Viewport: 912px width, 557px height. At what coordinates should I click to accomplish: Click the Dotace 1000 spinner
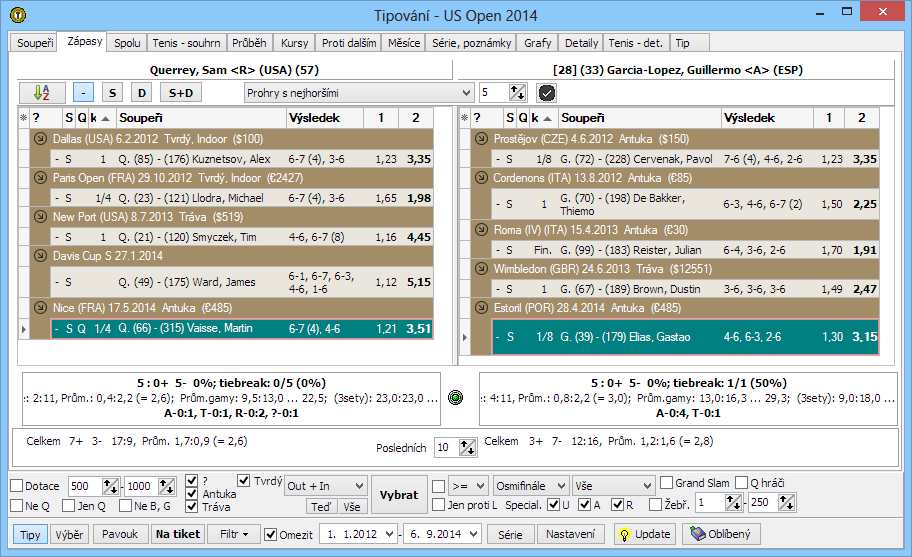coord(167,487)
